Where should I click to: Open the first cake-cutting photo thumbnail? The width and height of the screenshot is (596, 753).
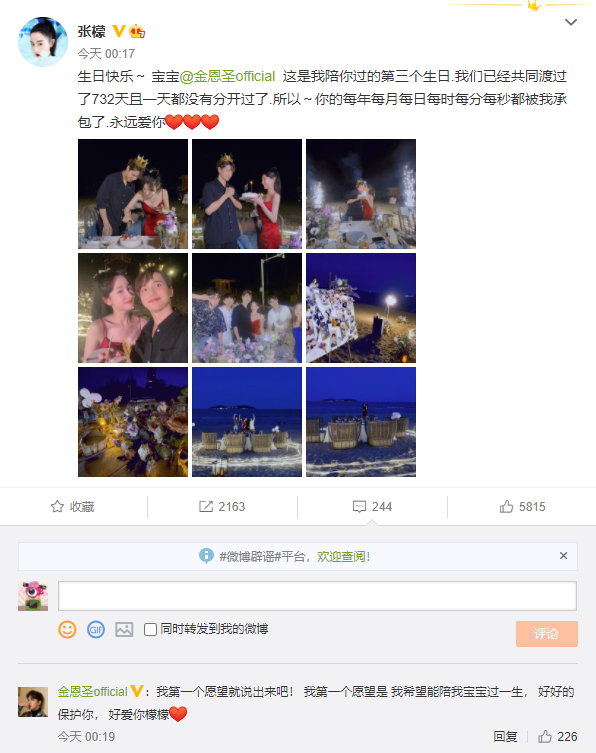133,194
